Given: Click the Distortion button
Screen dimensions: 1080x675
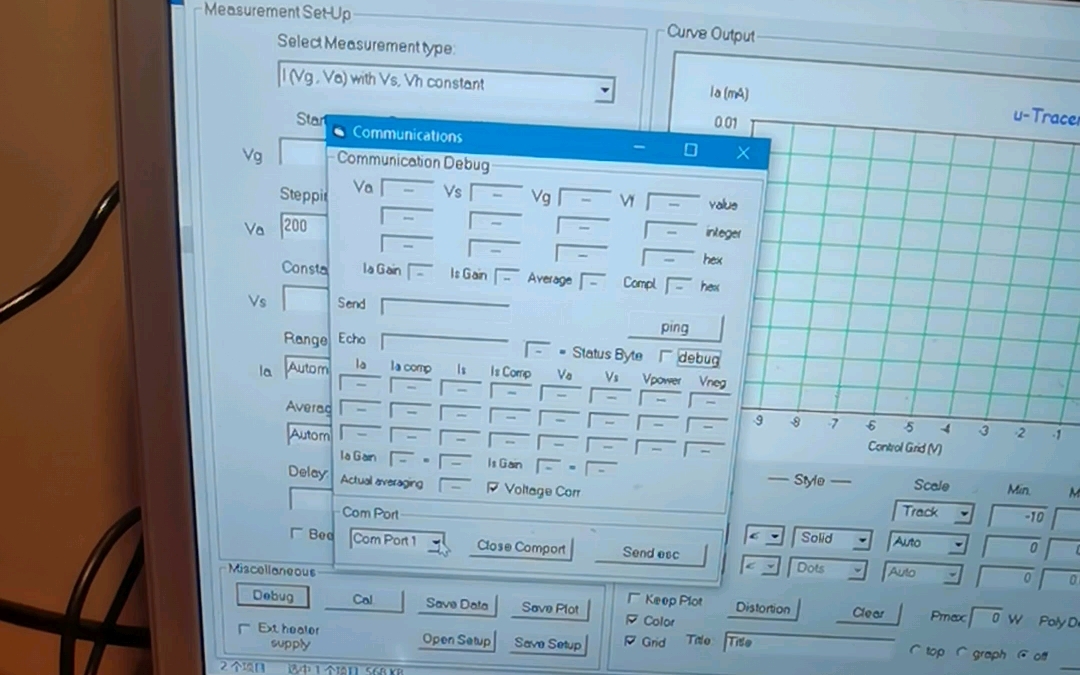Looking at the screenshot, I should [x=763, y=608].
